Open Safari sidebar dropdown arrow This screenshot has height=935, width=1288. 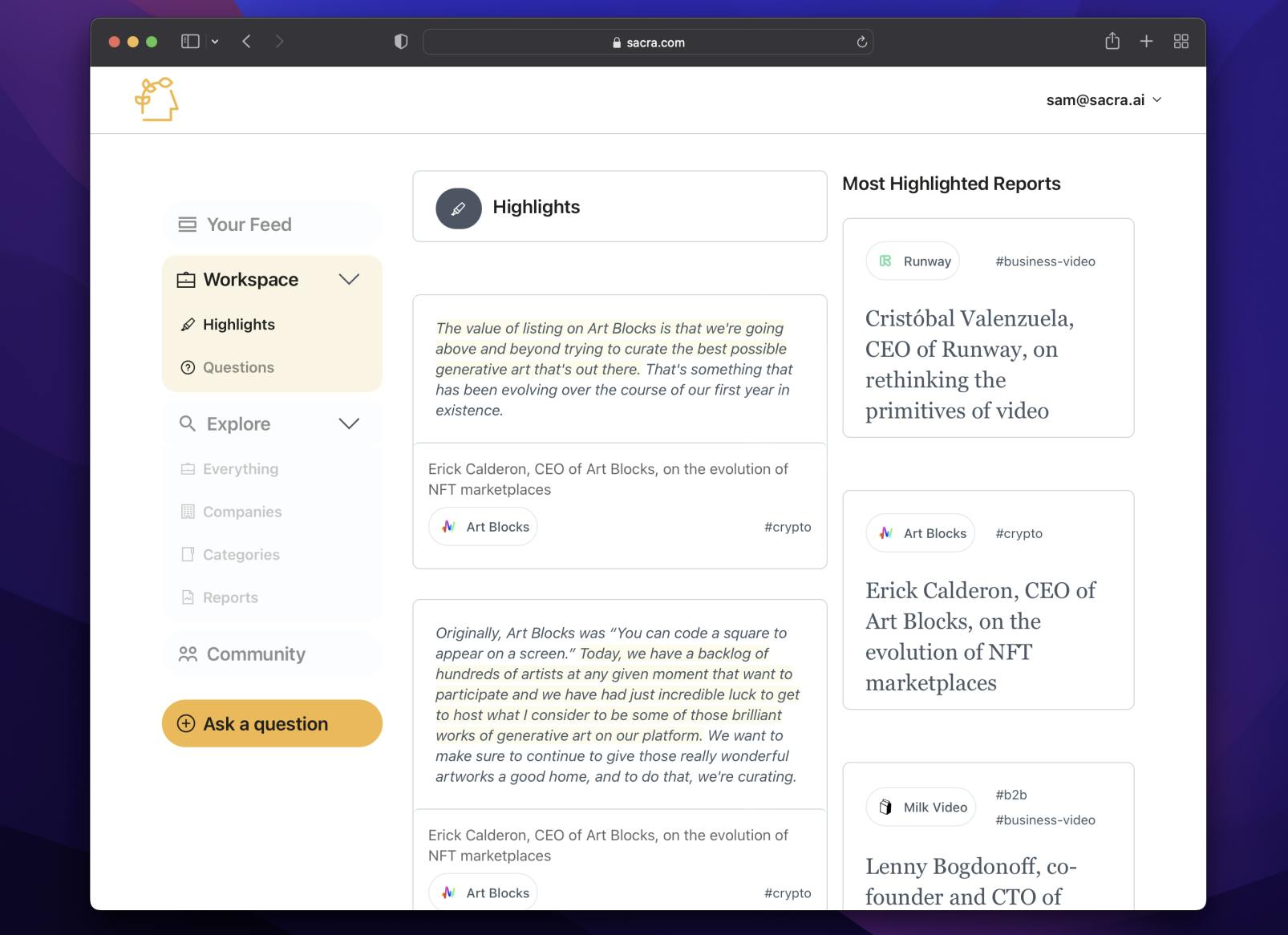click(215, 42)
